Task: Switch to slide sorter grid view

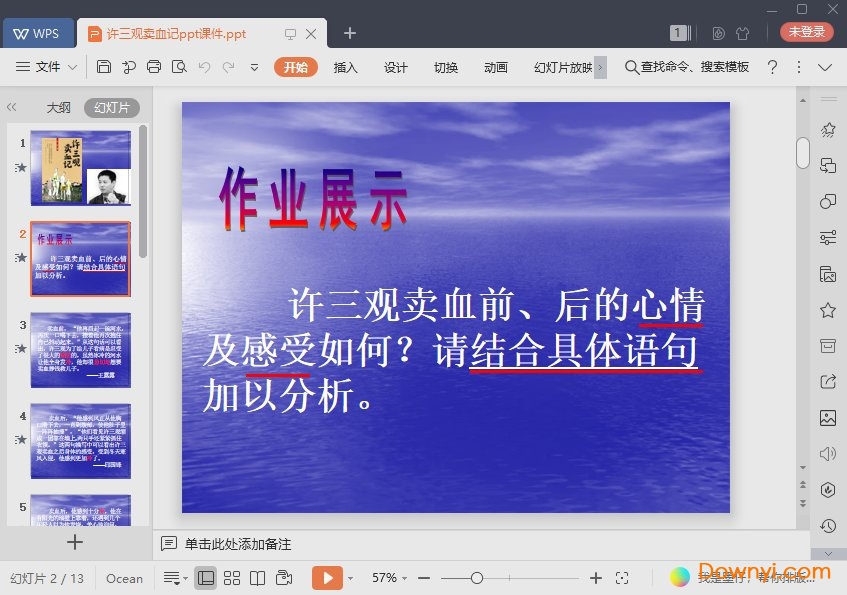Action: 232,578
